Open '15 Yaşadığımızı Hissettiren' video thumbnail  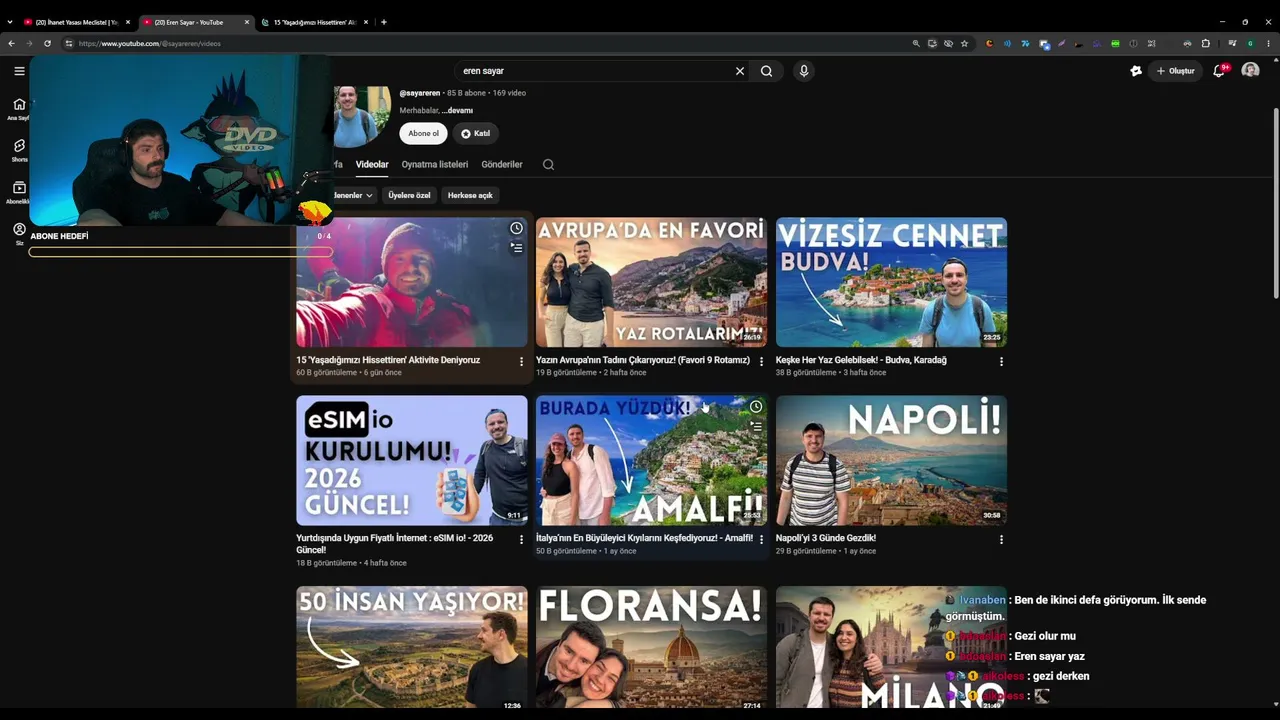pyautogui.click(x=411, y=282)
